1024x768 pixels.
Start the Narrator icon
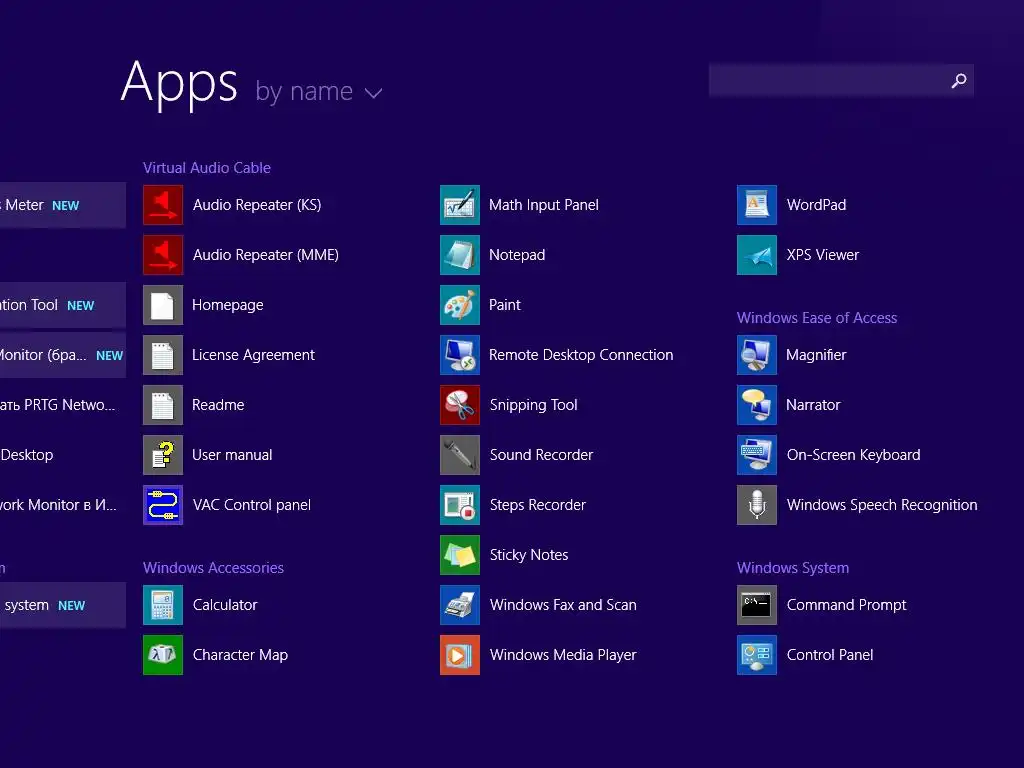tap(757, 405)
